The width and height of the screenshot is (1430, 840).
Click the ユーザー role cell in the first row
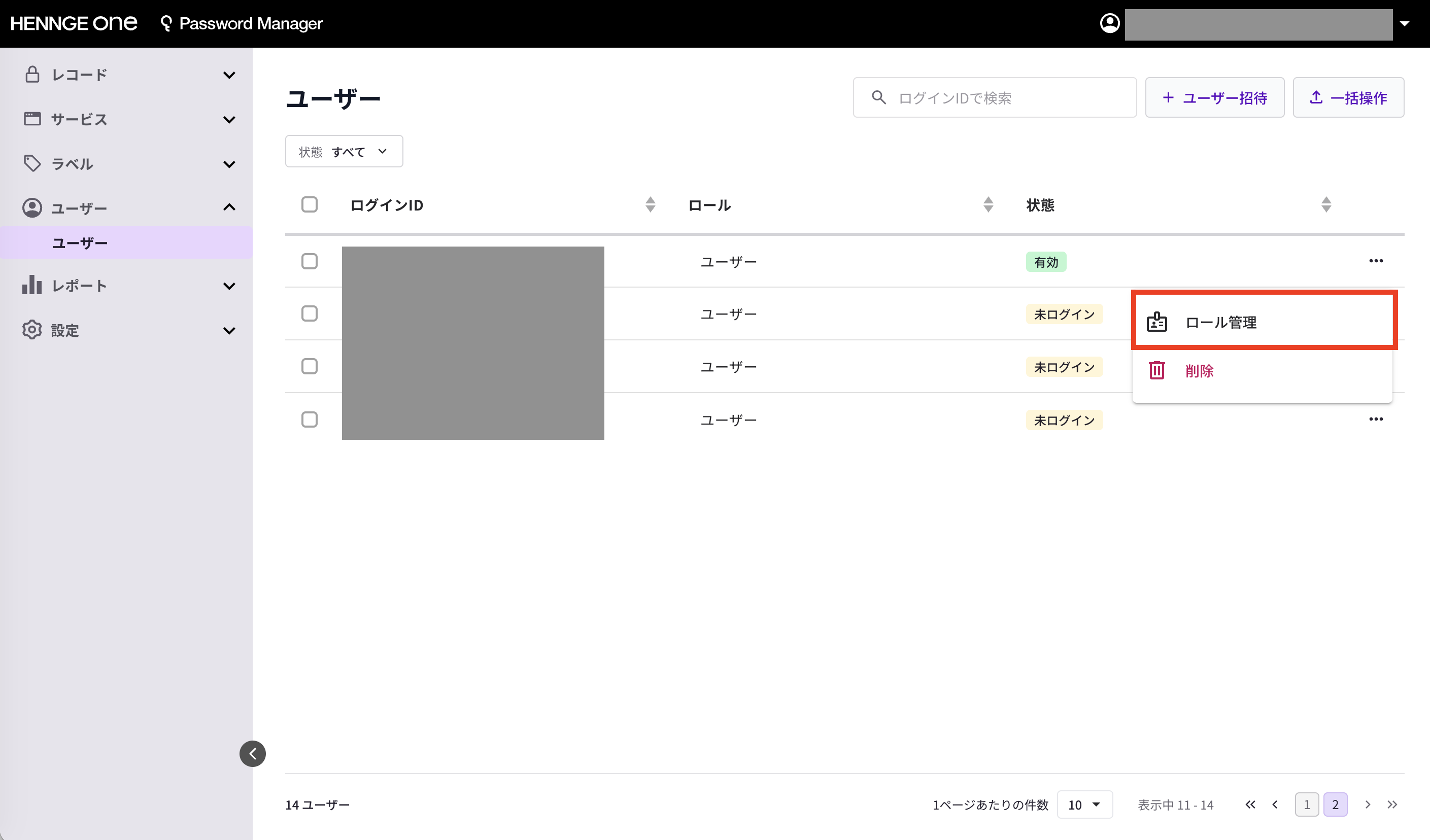pyautogui.click(x=729, y=262)
